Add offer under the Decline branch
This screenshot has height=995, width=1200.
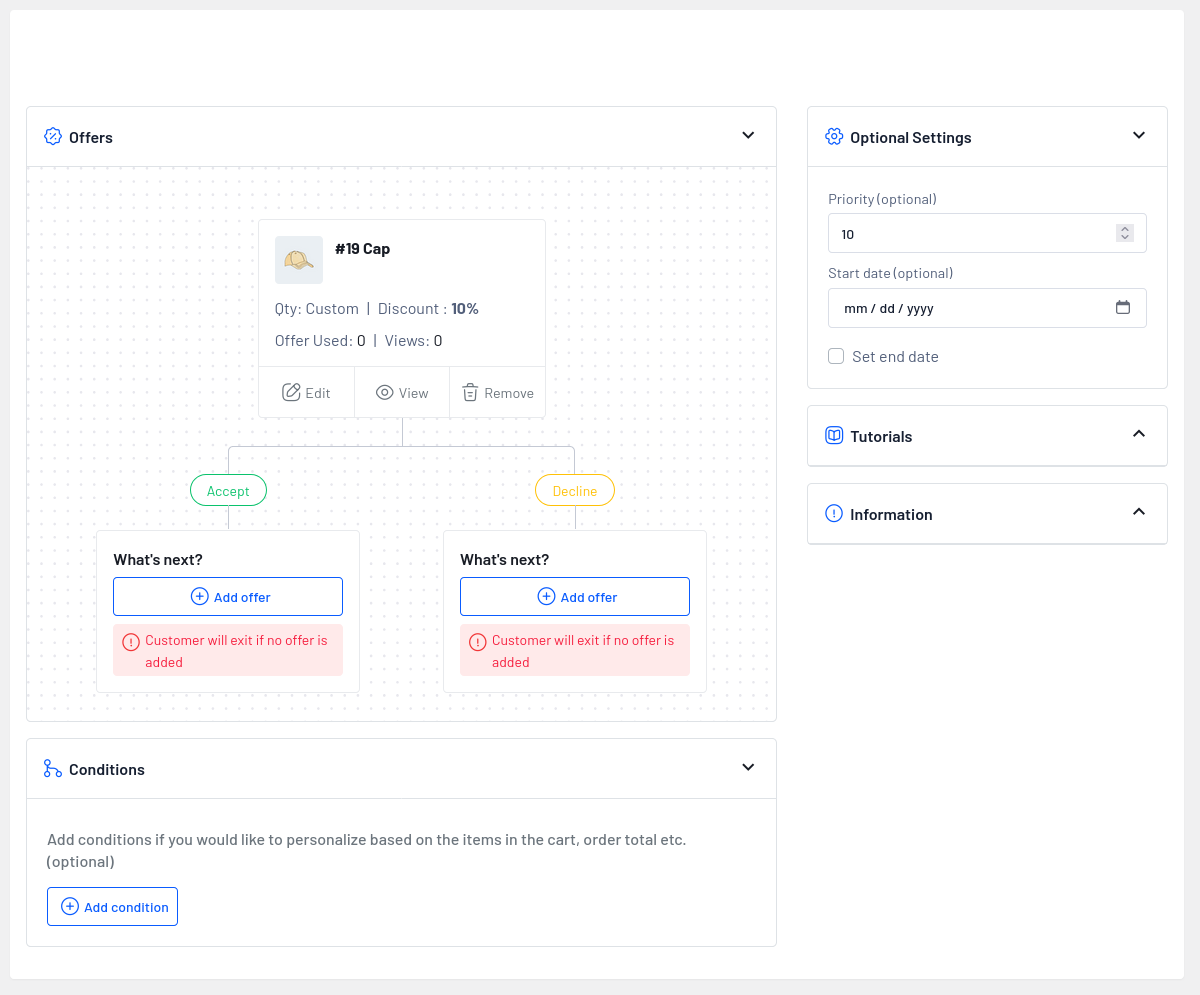pyautogui.click(x=575, y=597)
